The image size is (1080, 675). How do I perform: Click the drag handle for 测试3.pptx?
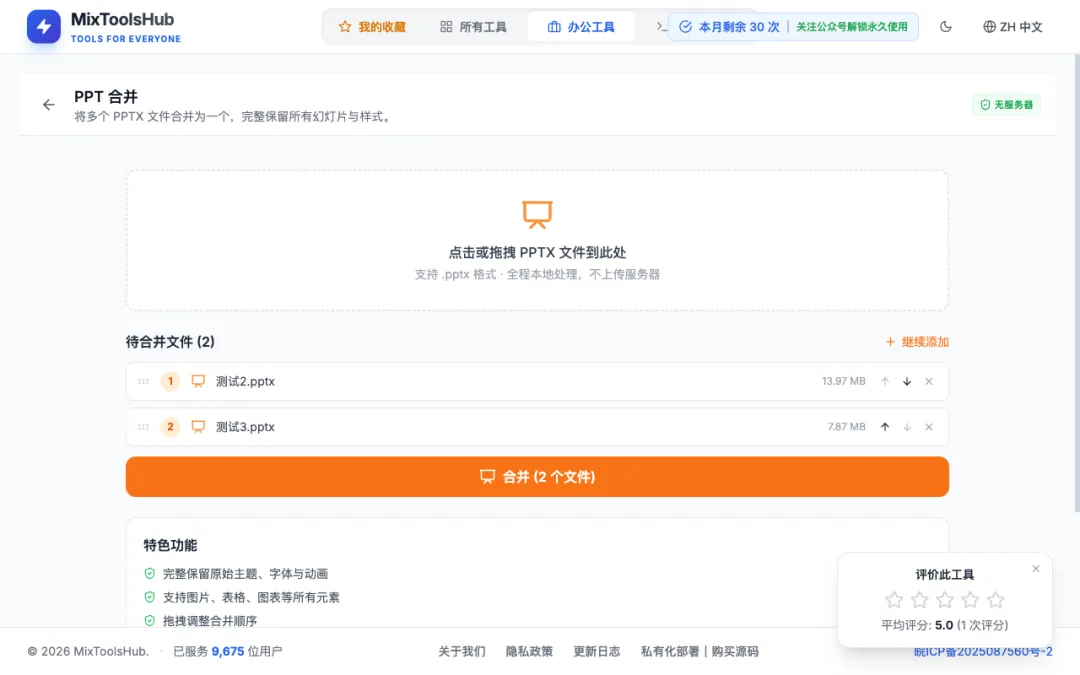pyautogui.click(x=143, y=427)
